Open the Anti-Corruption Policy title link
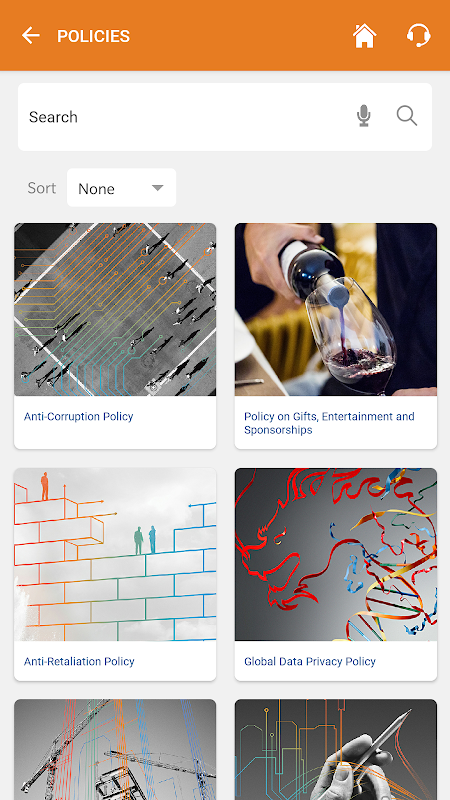The height and width of the screenshot is (800, 450). pyautogui.click(x=79, y=416)
